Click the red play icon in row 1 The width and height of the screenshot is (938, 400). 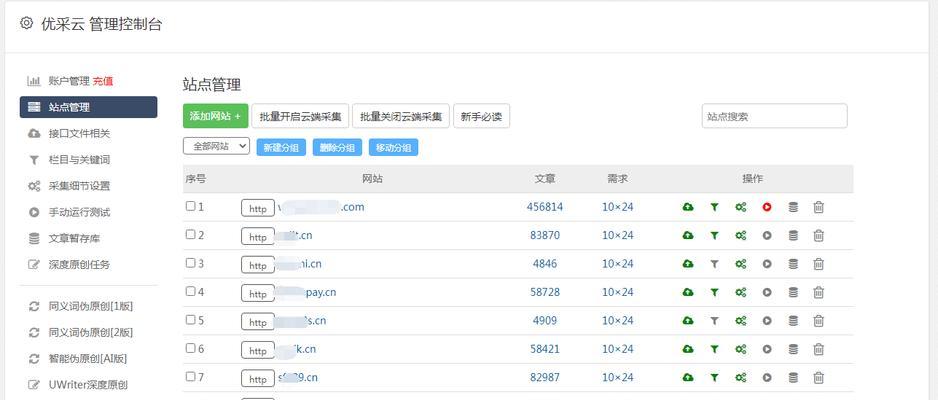point(767,207)
